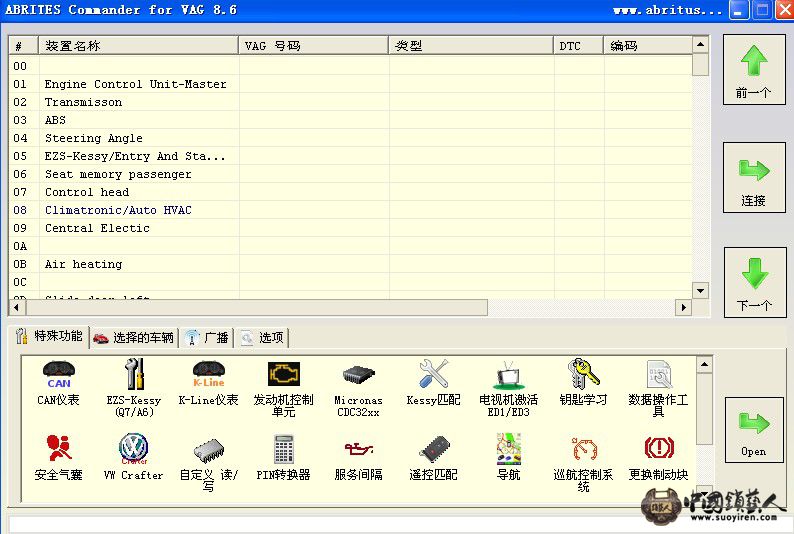Click horizontal scrollbar left arrow
This screenshot has width=794, height=534.
coord(17,307)
